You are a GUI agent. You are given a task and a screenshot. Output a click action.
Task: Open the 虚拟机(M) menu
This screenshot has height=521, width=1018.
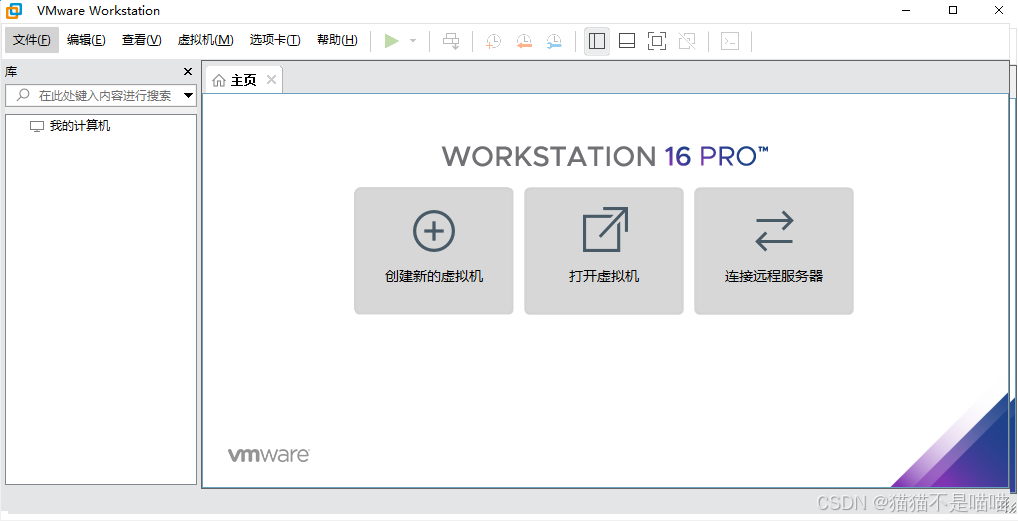click(x=205, y=40)
